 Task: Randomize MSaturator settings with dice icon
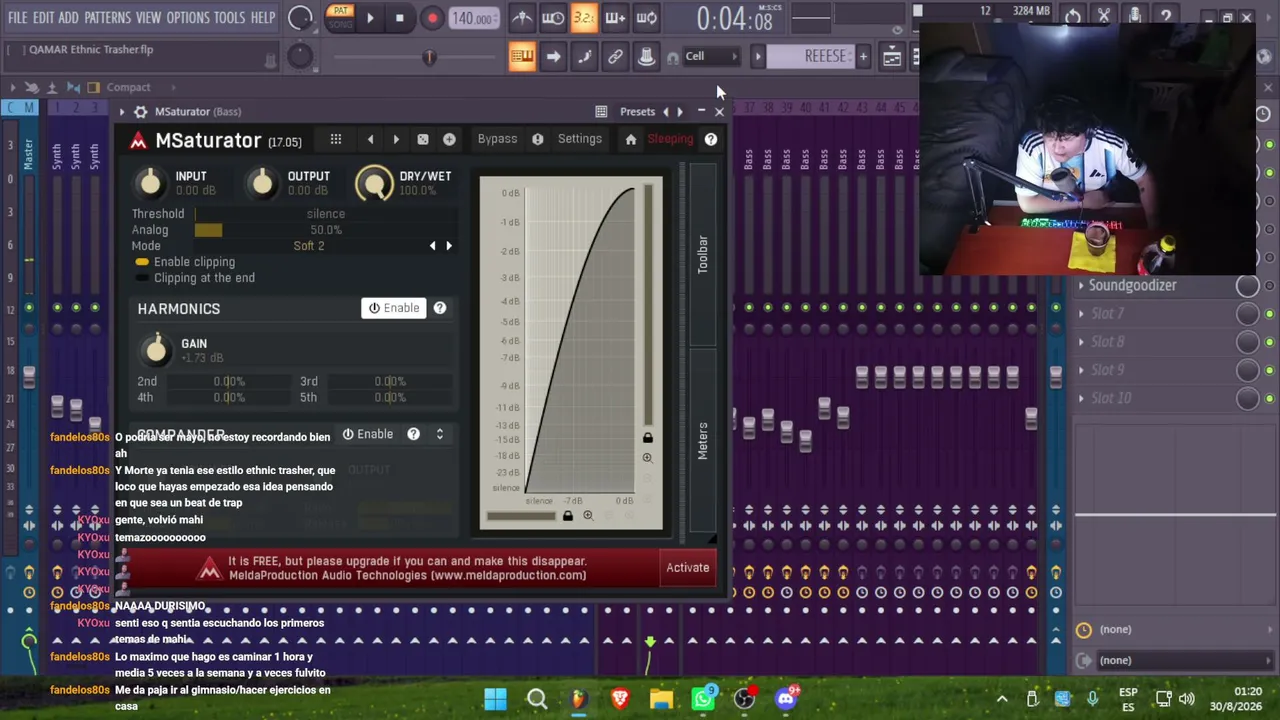423,139
